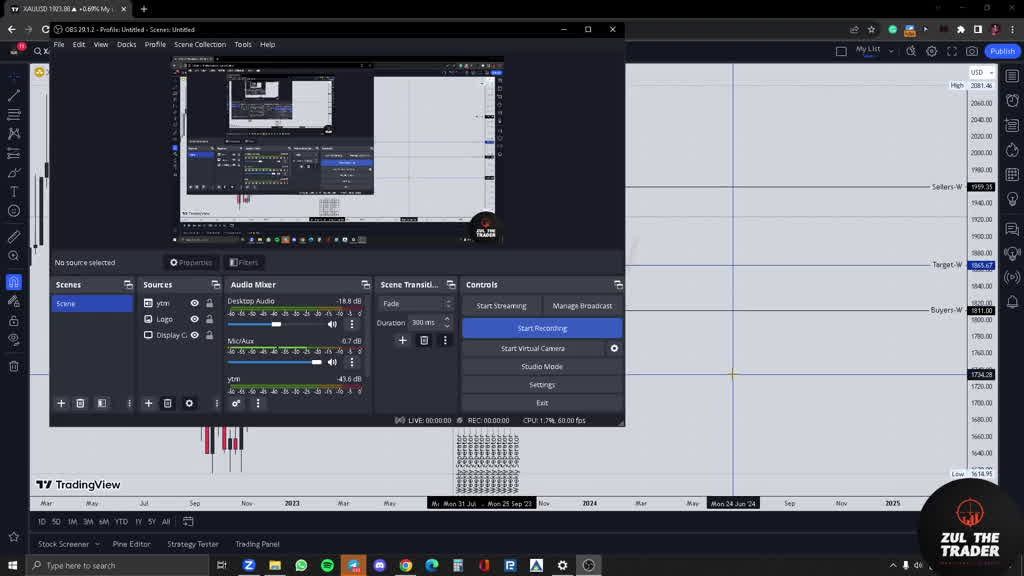Open the Fade transition dropdown

(x=415, y=303)
